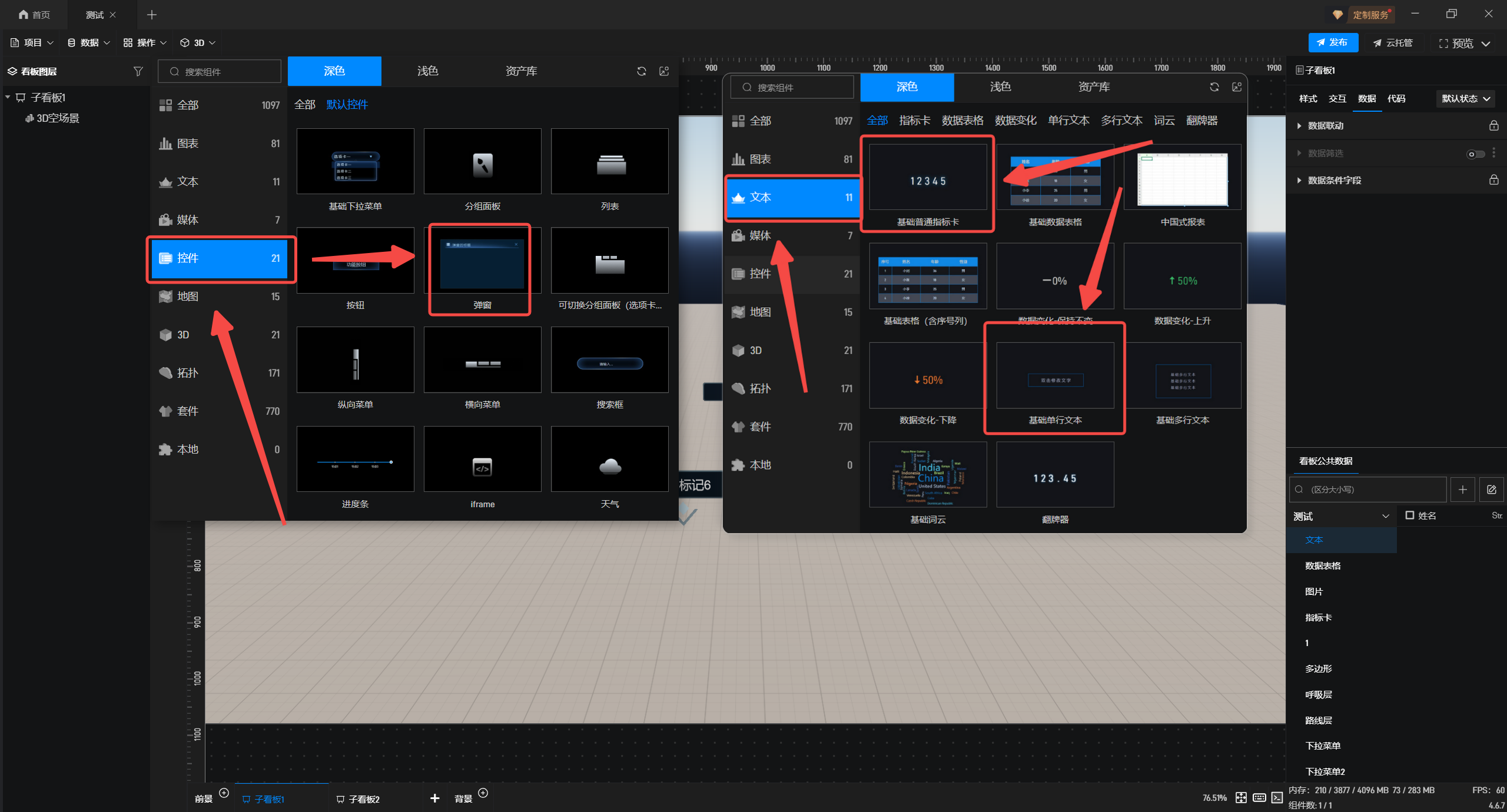Click the 发布 publish button

1333,42
